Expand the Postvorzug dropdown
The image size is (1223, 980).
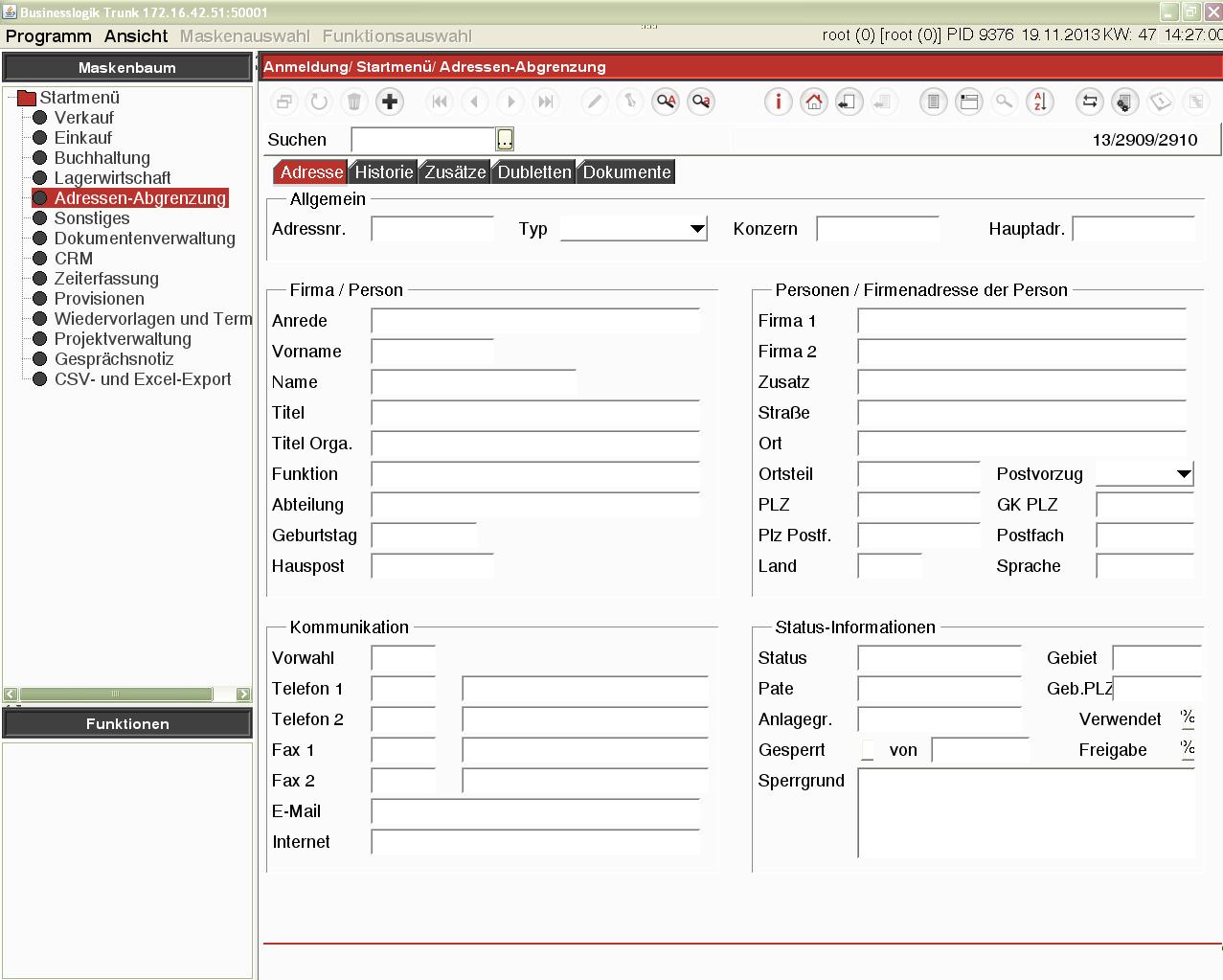pyautogui.click(x=1184, y=474)
